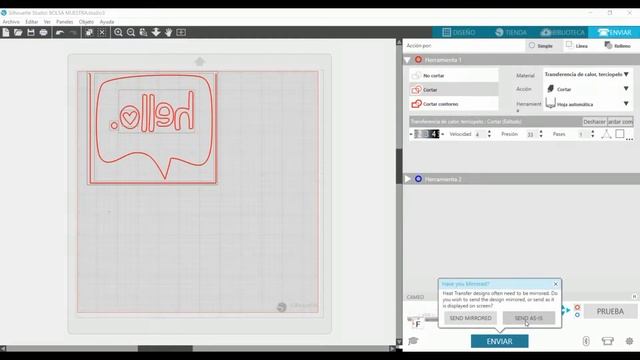Open the graduation cap tutorial icon
Viewport: 640px width, 360px height.
[413, 341]
